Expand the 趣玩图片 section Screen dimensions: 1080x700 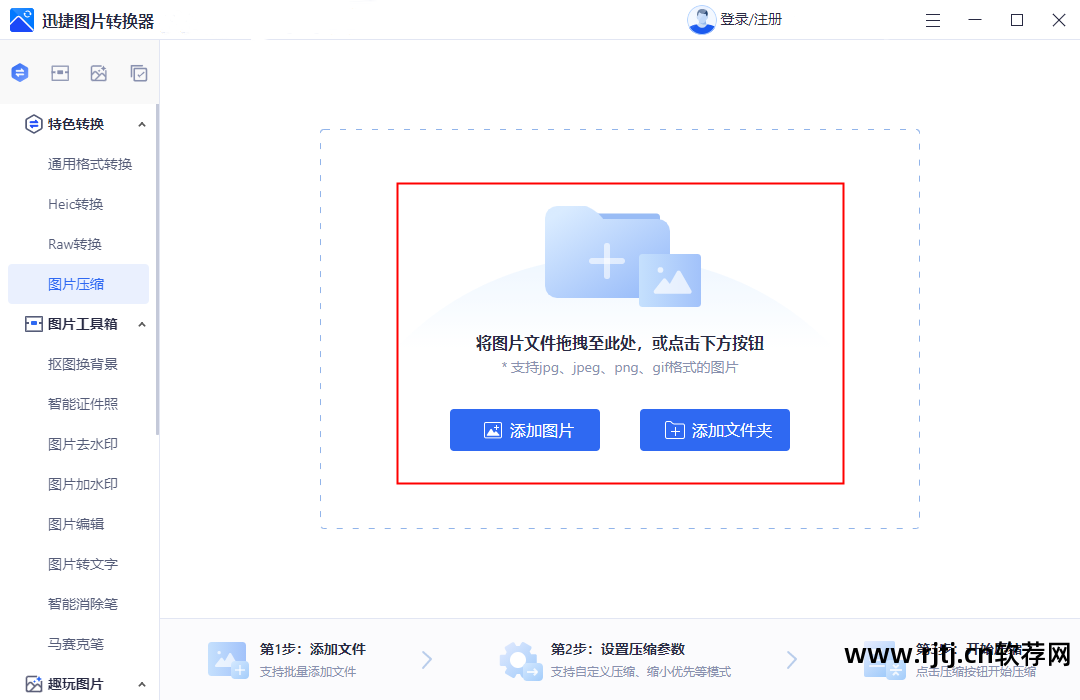(143, 684)
